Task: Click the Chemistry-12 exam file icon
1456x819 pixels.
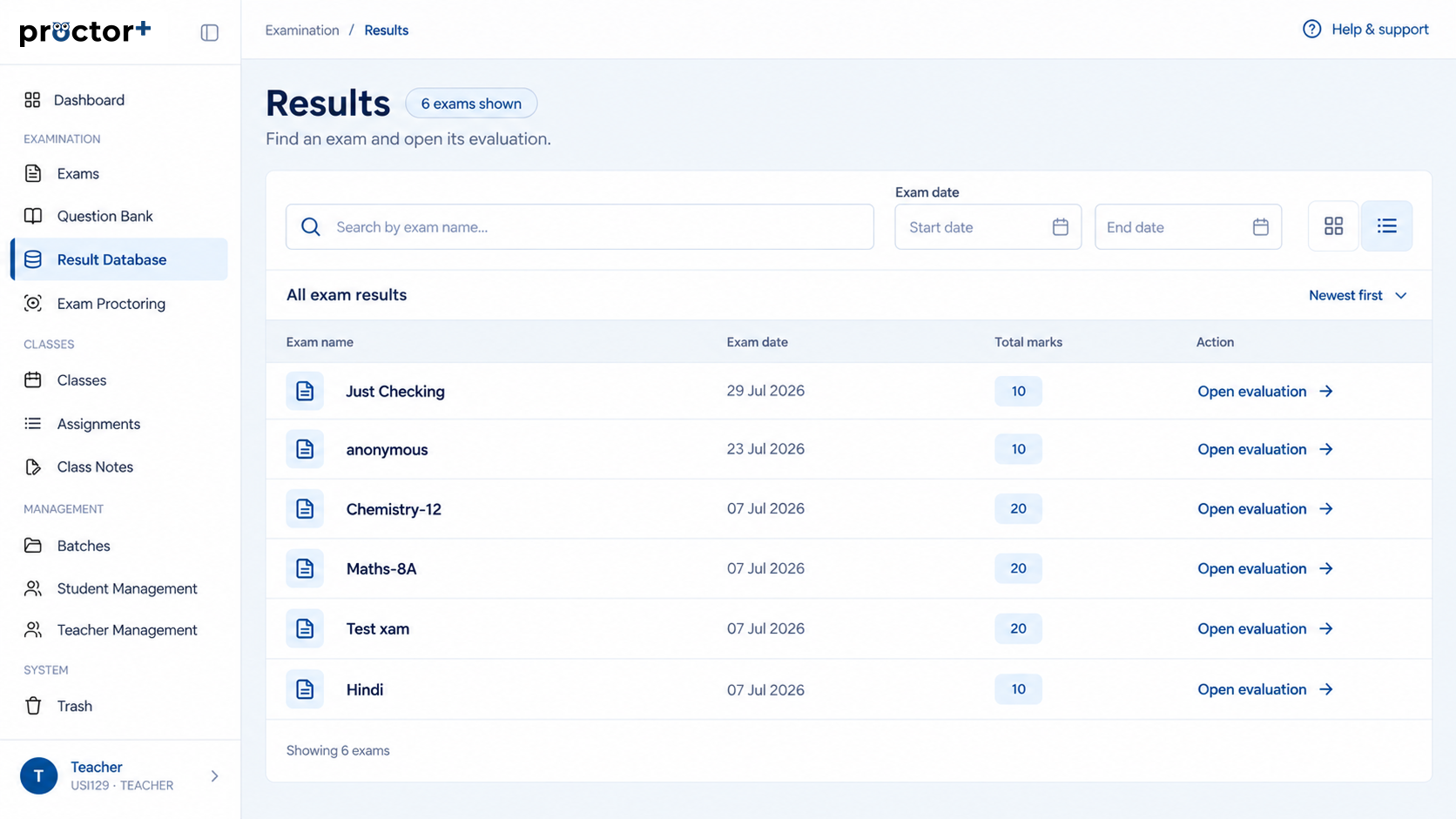Action: point(305,508)
